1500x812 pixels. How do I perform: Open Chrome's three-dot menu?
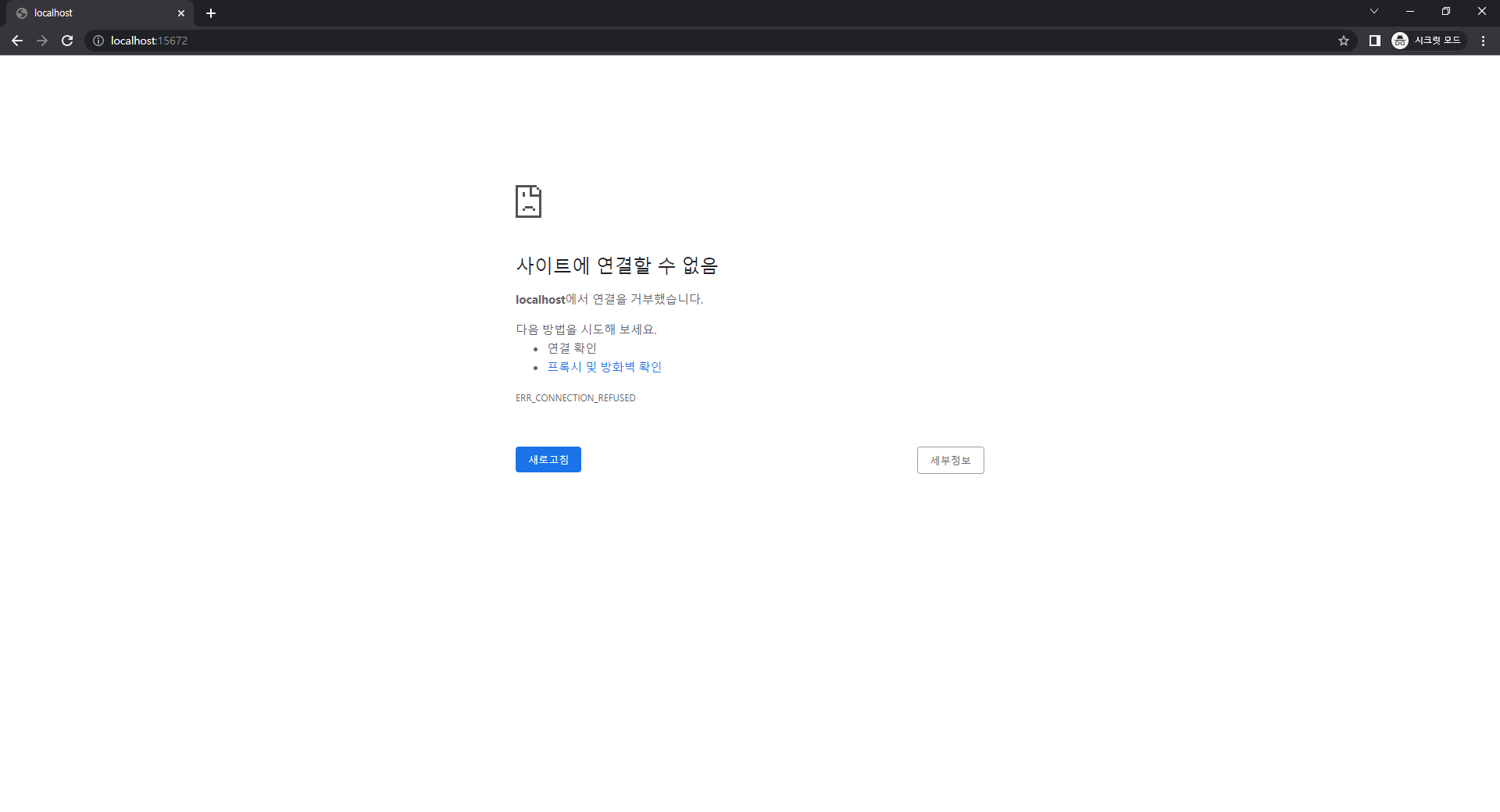pos(1484,40)
